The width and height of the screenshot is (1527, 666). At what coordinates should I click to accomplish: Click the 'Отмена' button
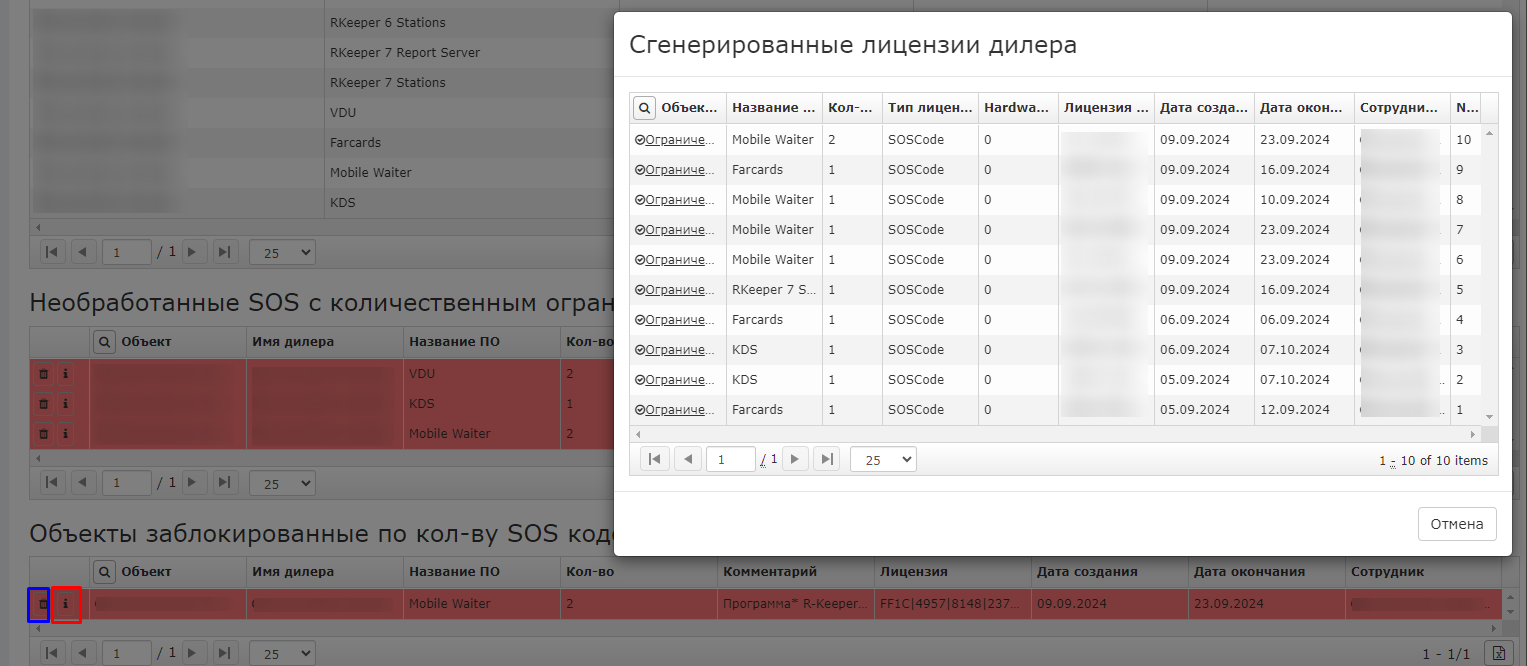[1456, 524]
